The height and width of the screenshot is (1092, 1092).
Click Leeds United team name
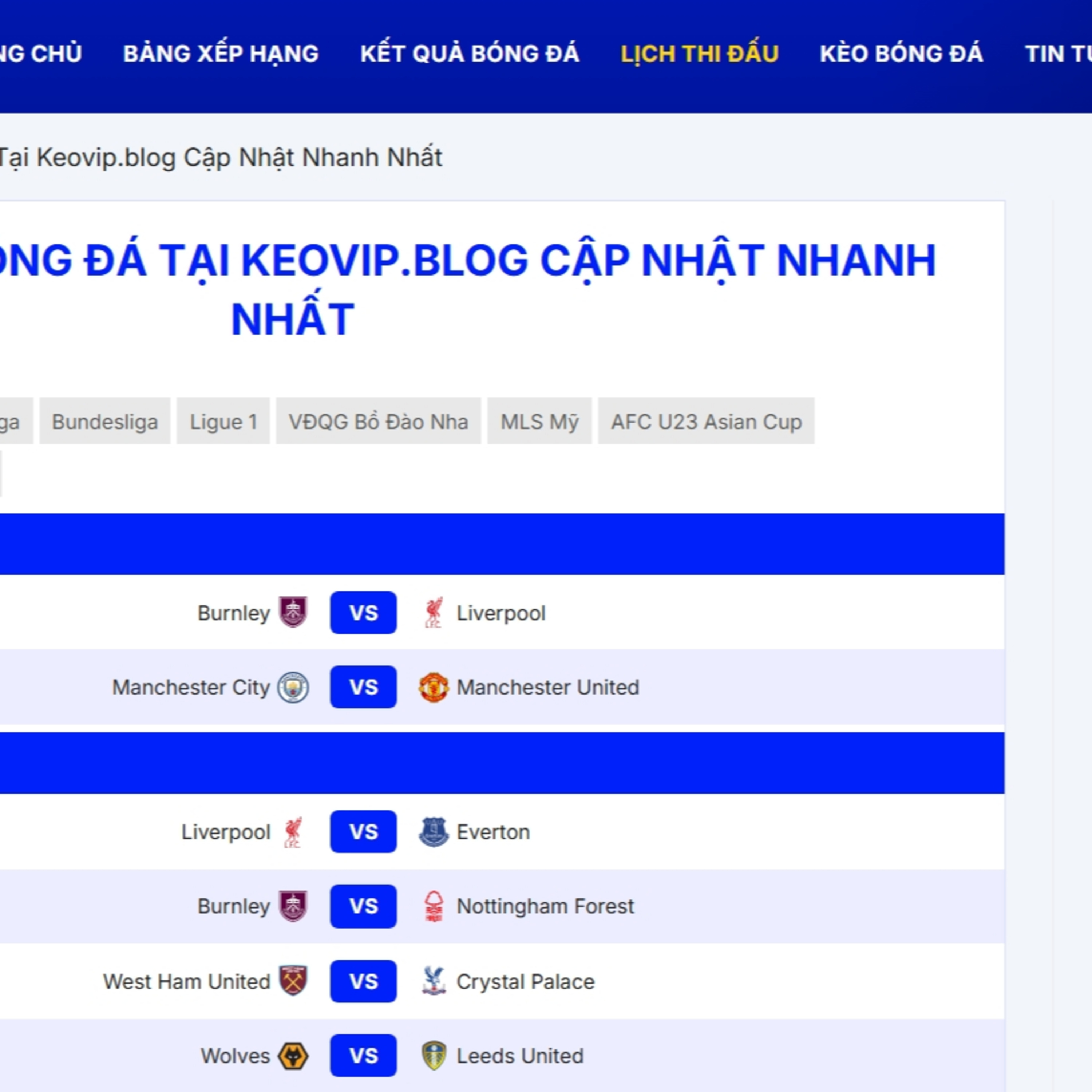[519, 1056]
